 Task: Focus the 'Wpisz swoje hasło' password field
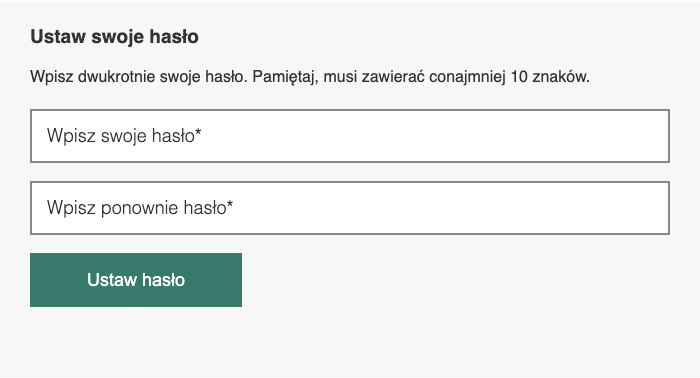(x=350, y=136)
